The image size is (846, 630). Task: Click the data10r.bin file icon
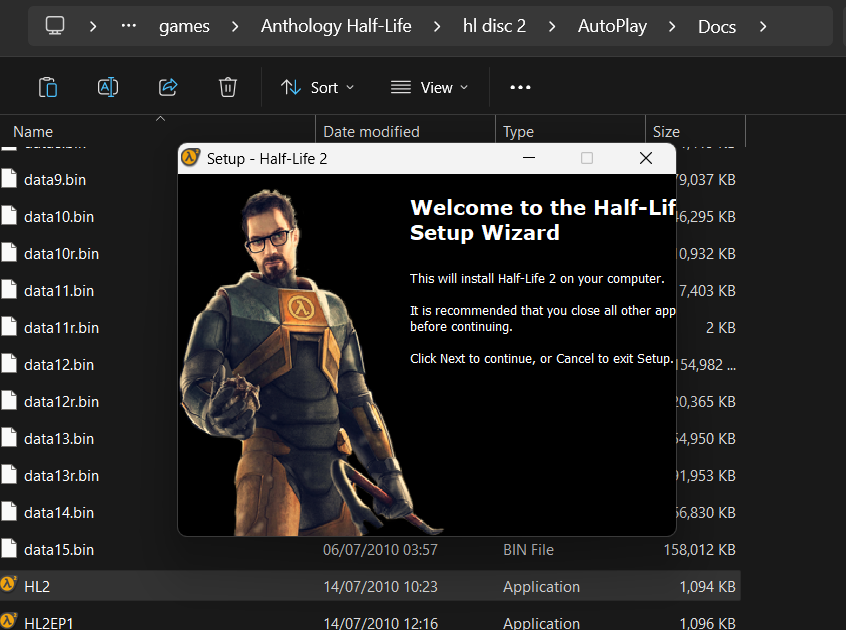tap(9, 252)
